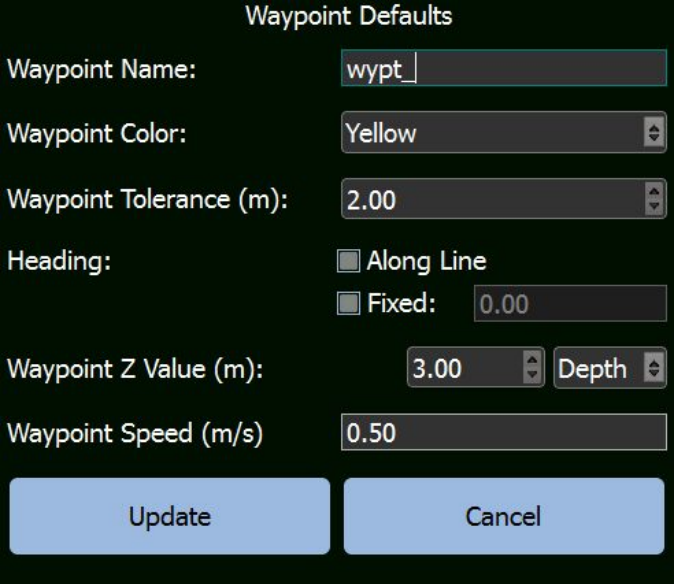This screenshot has height=584, width=674.
Task: Click the Z Value down arrow
Action: click(x=533, y=375)
